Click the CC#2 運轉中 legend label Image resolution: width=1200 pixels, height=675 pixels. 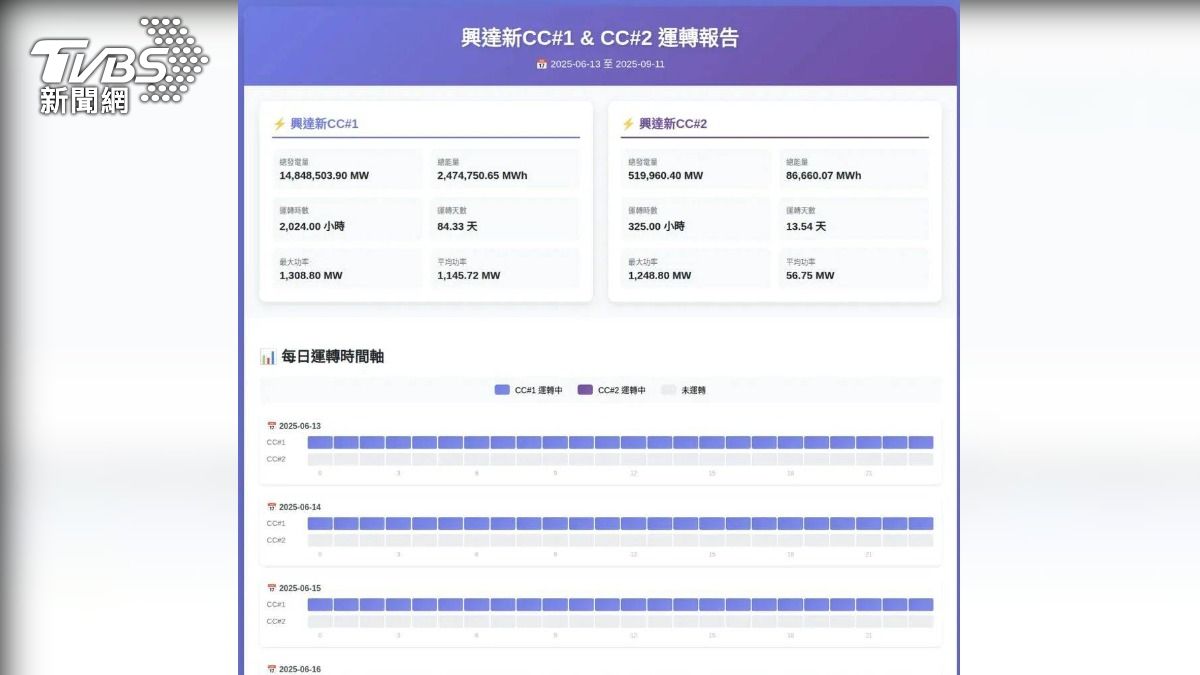[x=622, y=390]
